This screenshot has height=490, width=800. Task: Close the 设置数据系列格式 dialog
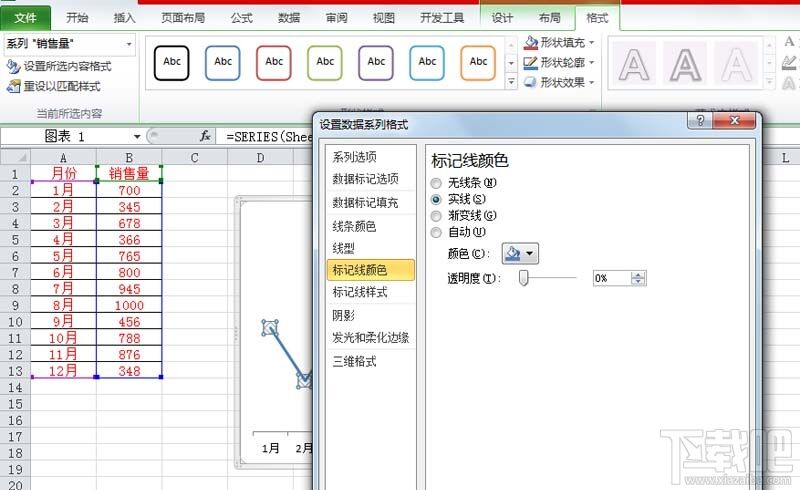[x=734, y=121]
